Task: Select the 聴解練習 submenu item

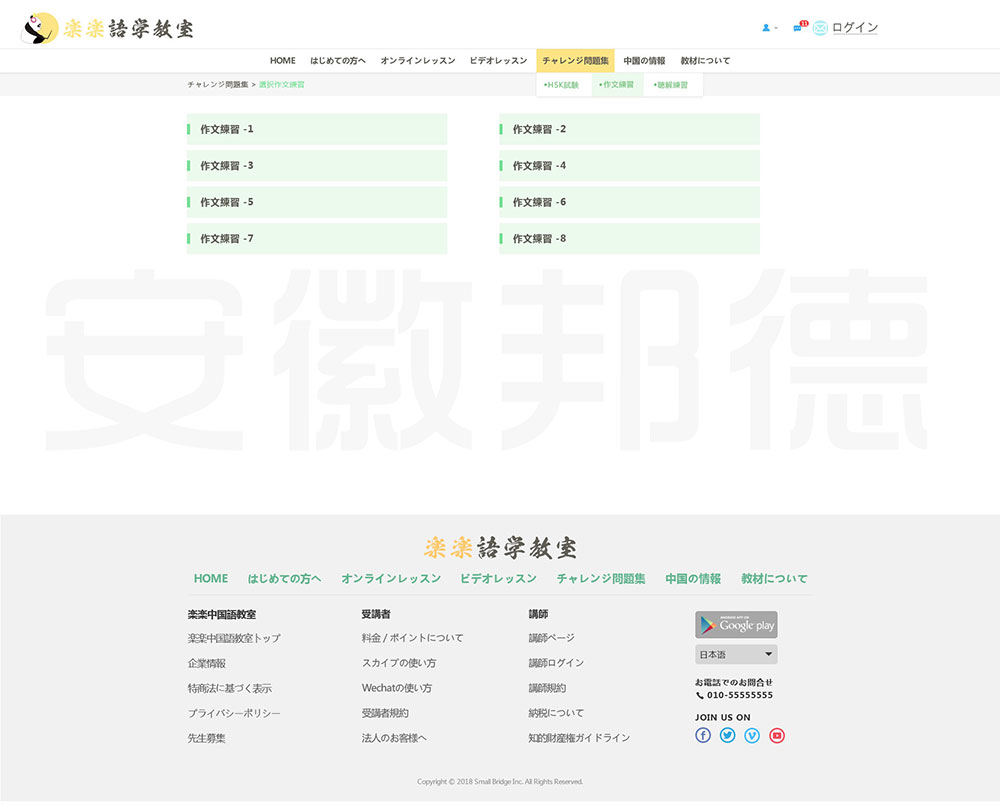Action: point(672,85)
